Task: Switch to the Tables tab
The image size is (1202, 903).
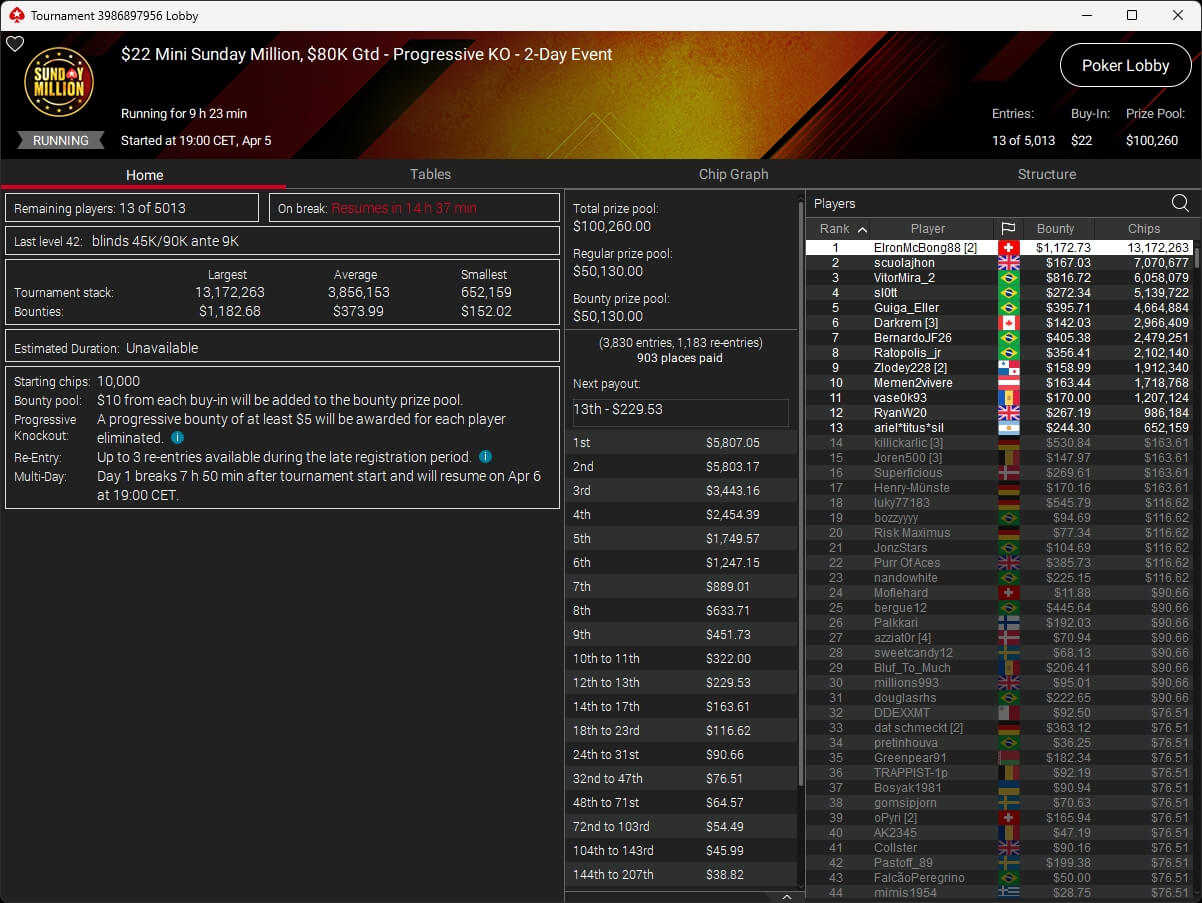Action: (430, 174)
